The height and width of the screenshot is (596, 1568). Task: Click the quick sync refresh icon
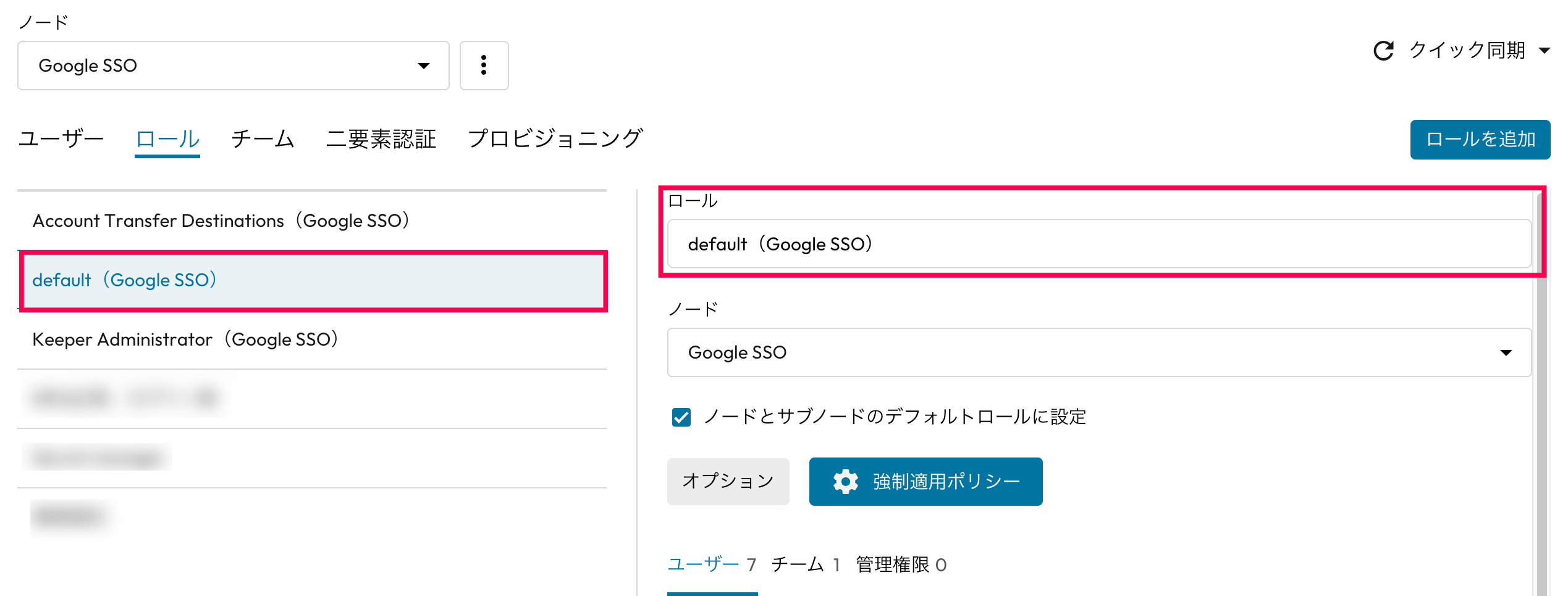(x=1383, y=50)
